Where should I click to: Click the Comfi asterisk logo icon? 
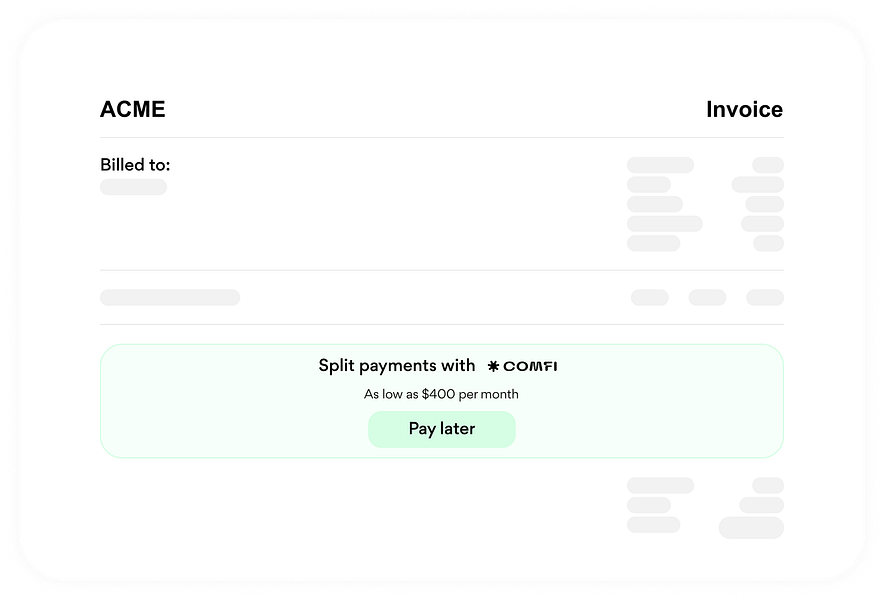pyautogui.click(x=493, y=366)
